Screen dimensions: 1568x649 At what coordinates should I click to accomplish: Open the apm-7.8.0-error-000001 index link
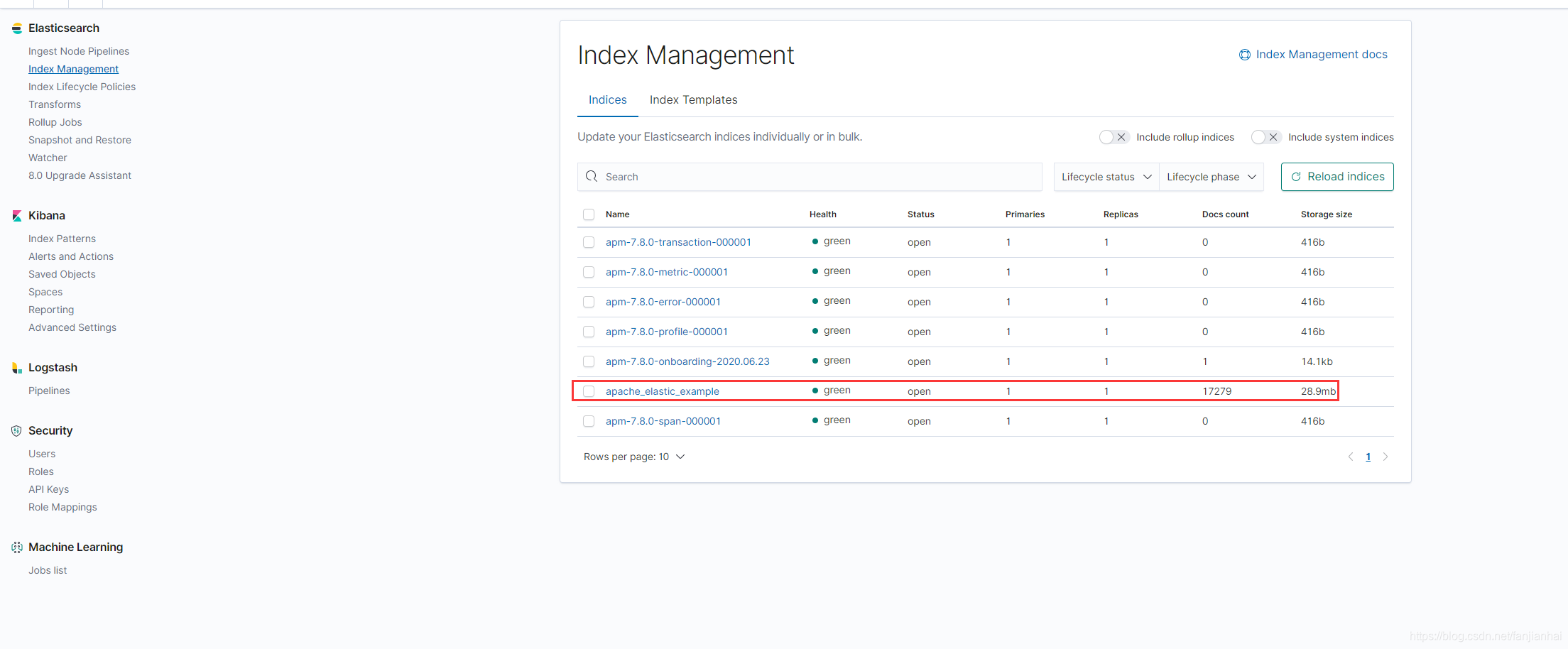pyautogui.click(x=663, y=302)
